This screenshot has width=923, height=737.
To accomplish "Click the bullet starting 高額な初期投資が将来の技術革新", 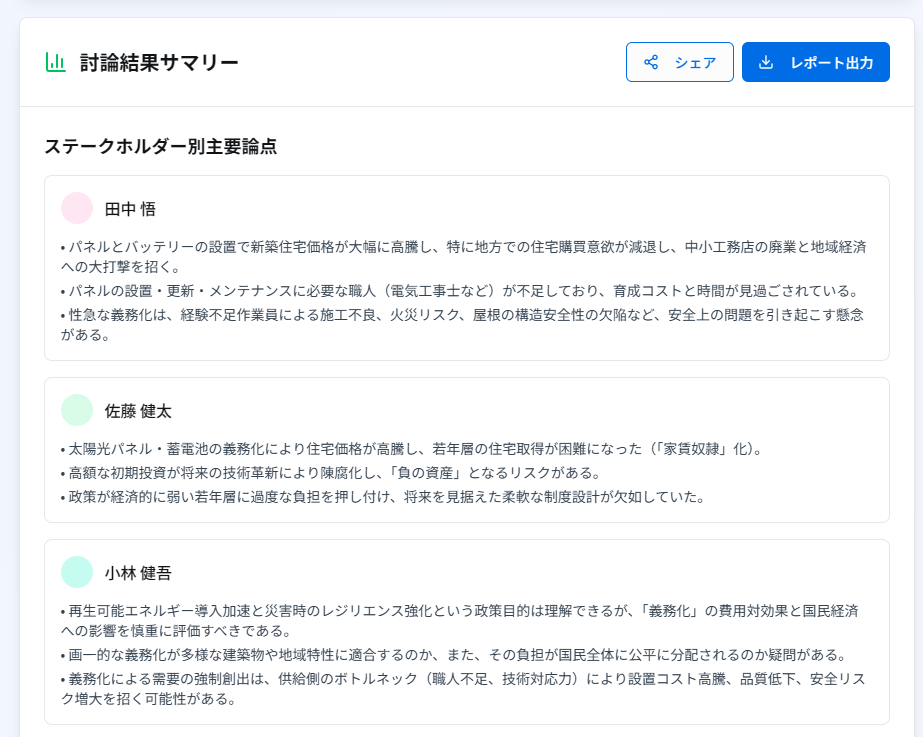I will (331, 473).
